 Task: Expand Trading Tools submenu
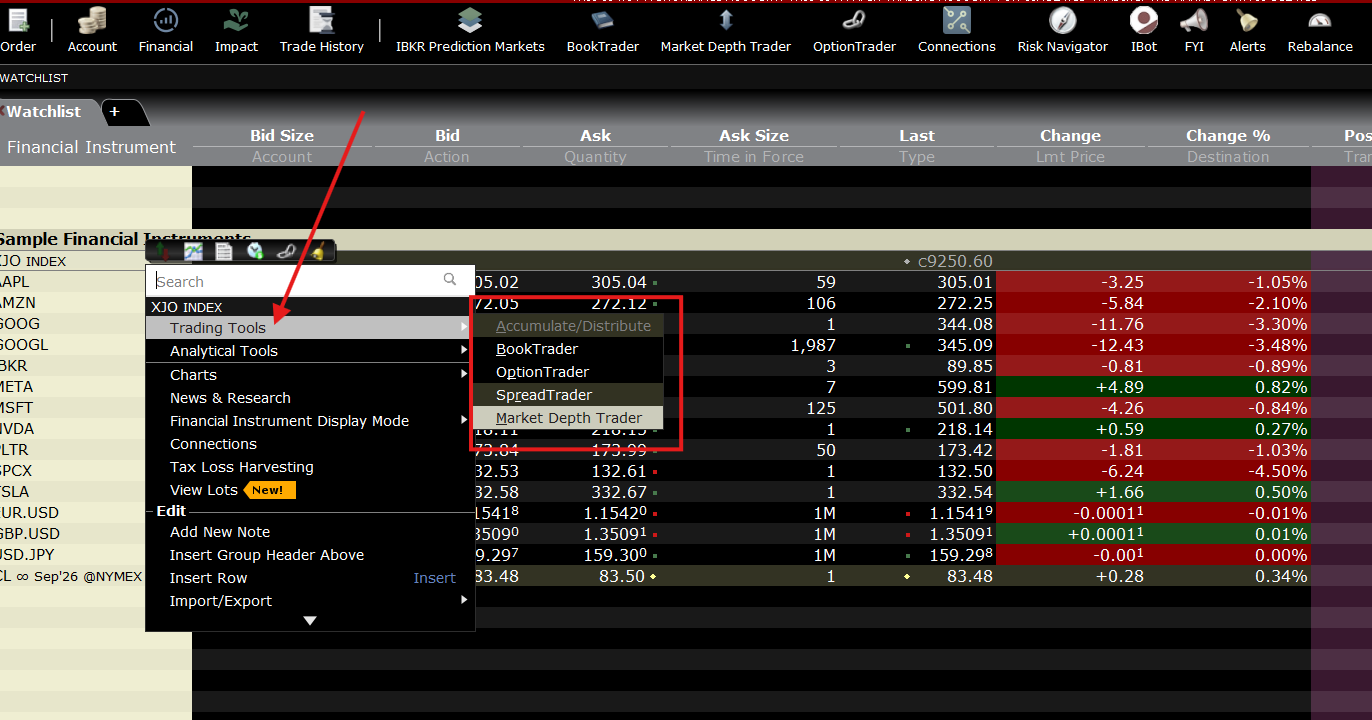pyautogui.click(x=309, y=328)
